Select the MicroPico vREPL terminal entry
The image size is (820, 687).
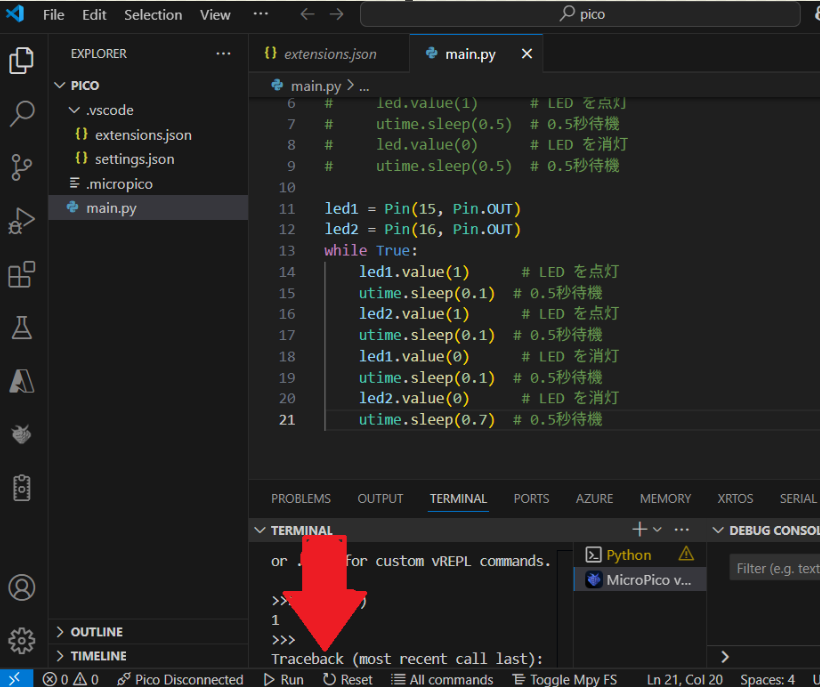(640, 579)
